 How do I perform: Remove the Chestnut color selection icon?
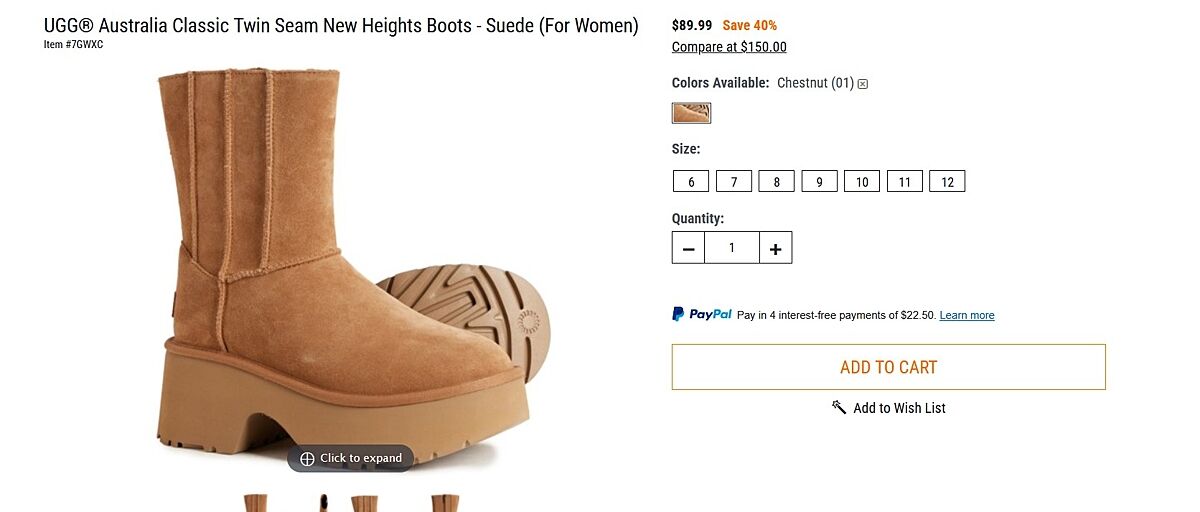[x=863, y=84]
